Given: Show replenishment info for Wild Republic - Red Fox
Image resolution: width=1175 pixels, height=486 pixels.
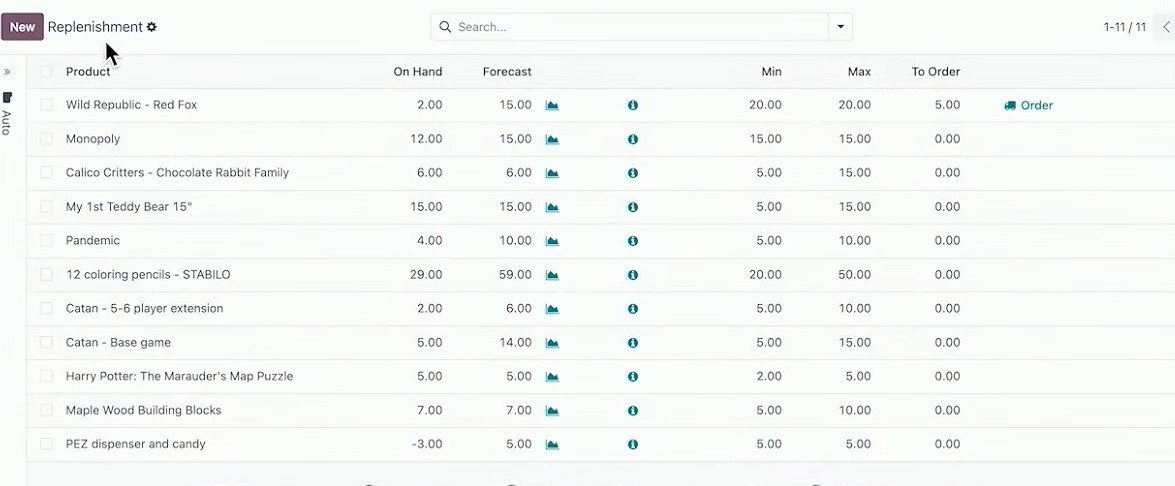Looking at the screenshot, I should [632, 106].
